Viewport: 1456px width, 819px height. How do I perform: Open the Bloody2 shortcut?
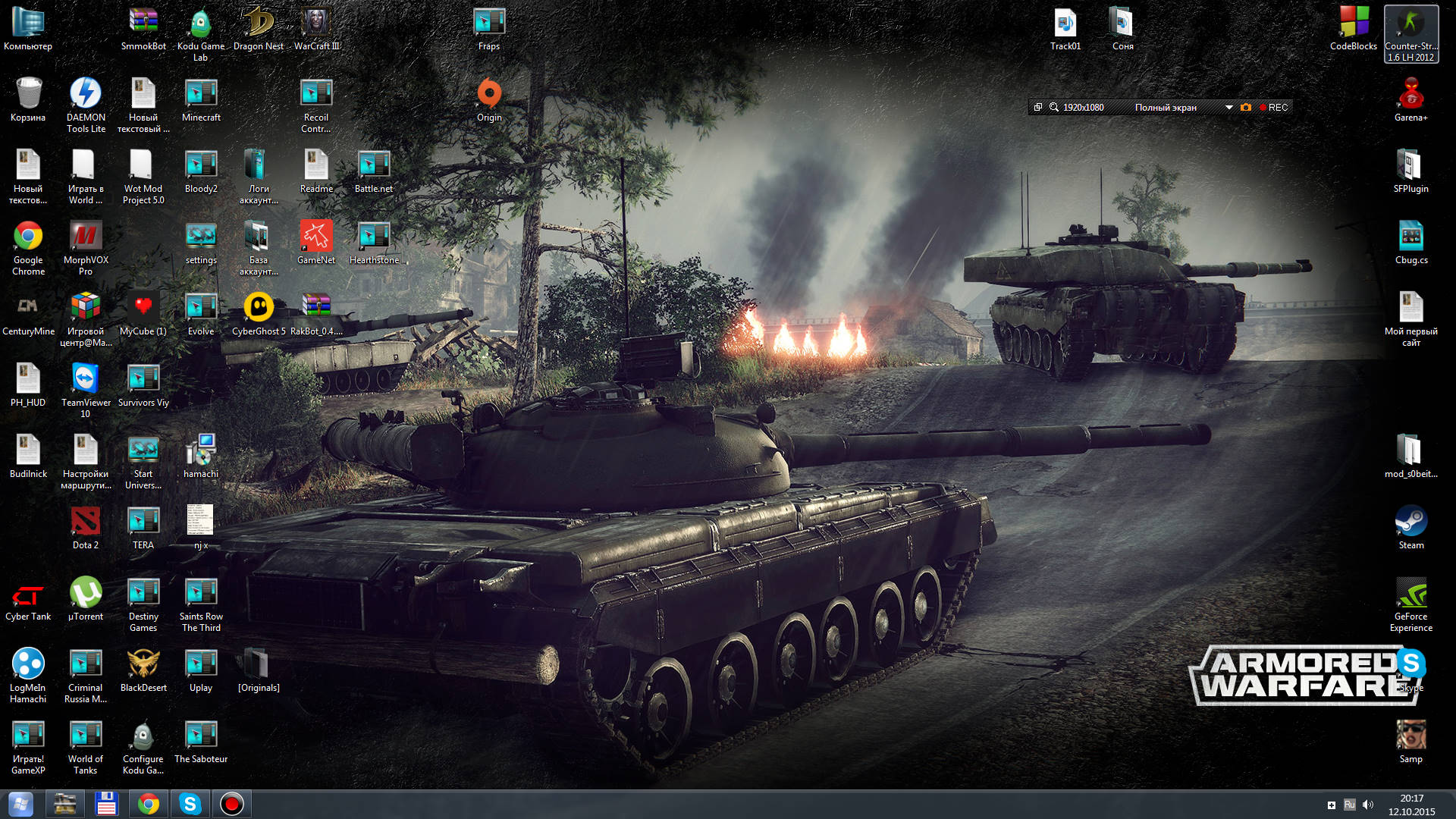click(x=201, y=171)
